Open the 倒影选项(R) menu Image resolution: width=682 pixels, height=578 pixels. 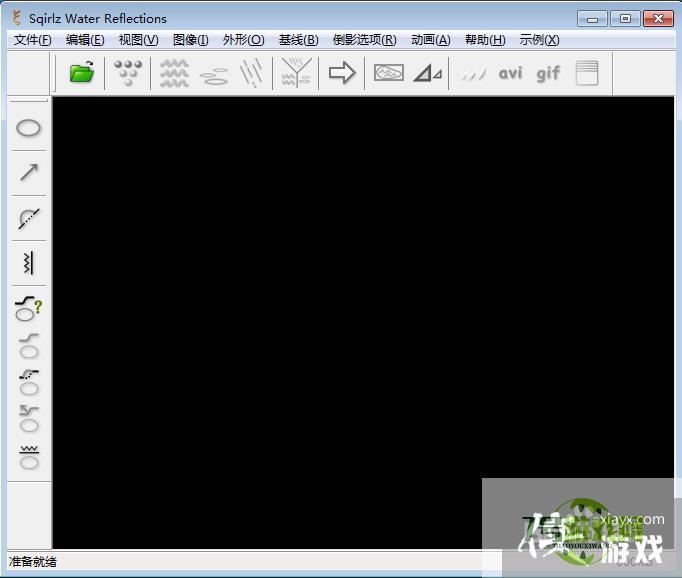(364, 40)
